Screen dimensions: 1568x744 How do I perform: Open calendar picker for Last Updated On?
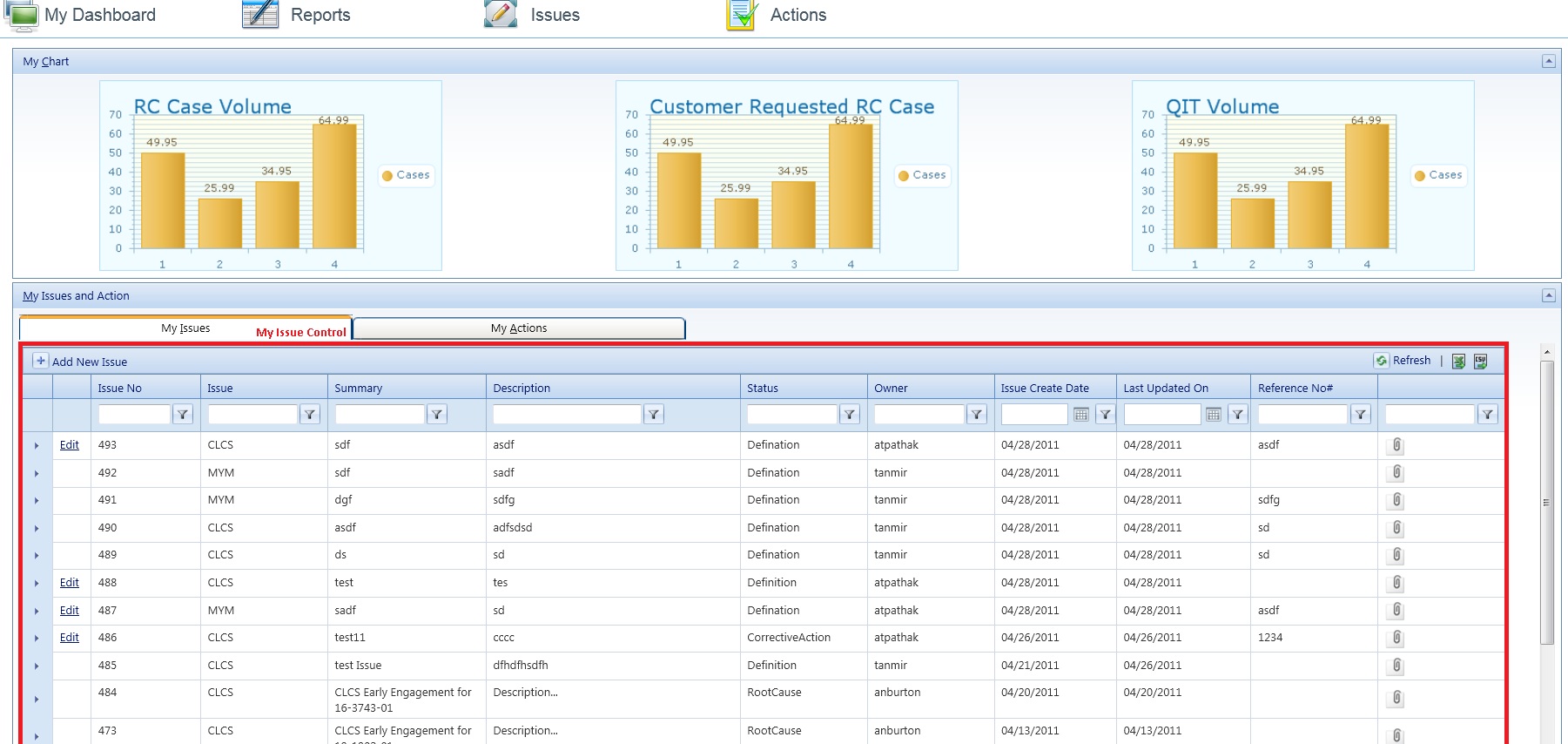(x=1214, y=415)
